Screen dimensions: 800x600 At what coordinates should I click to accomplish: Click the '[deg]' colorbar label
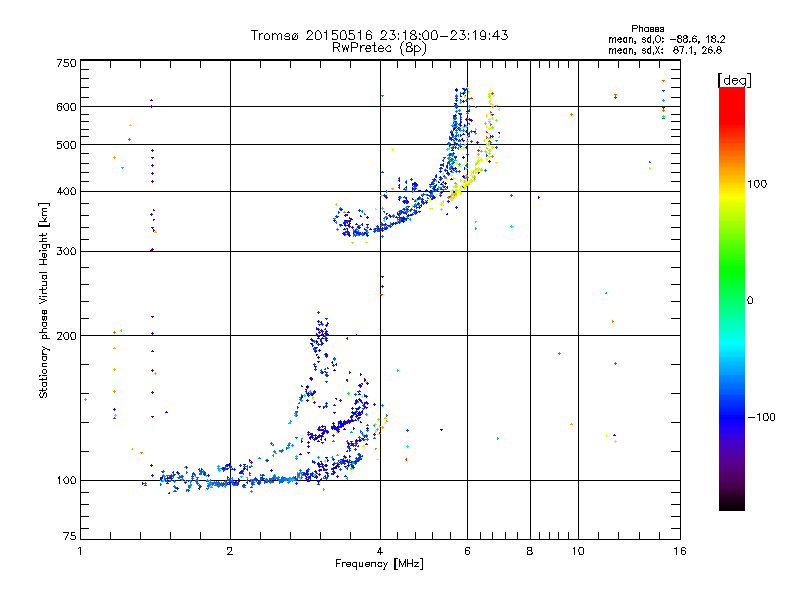(734, 80)
